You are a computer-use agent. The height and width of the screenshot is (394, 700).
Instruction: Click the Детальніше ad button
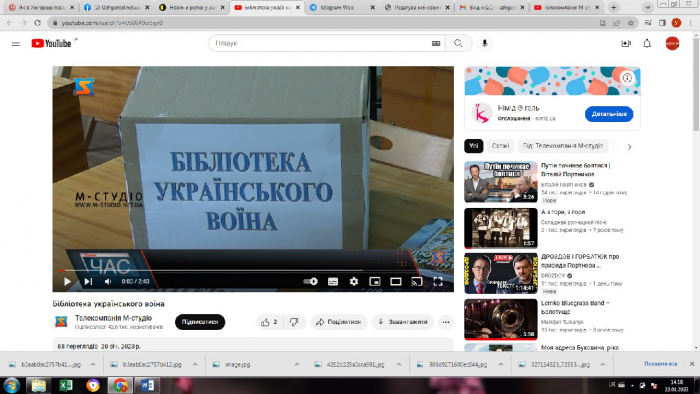point(609,114)
